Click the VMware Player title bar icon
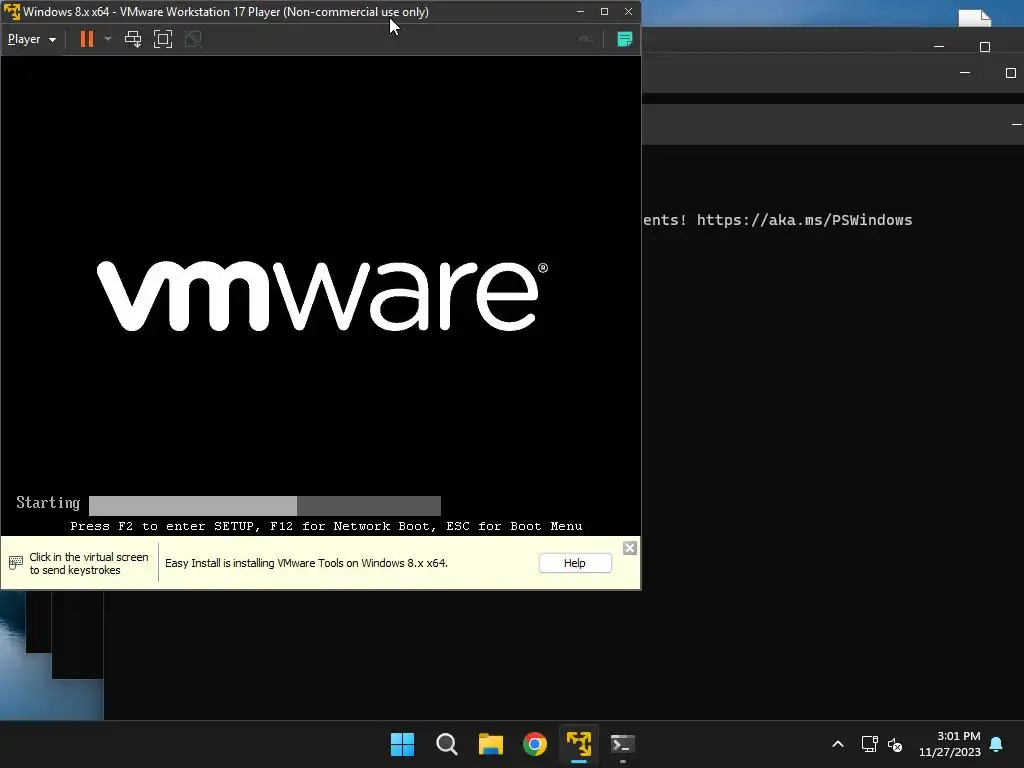 point(12,12)
